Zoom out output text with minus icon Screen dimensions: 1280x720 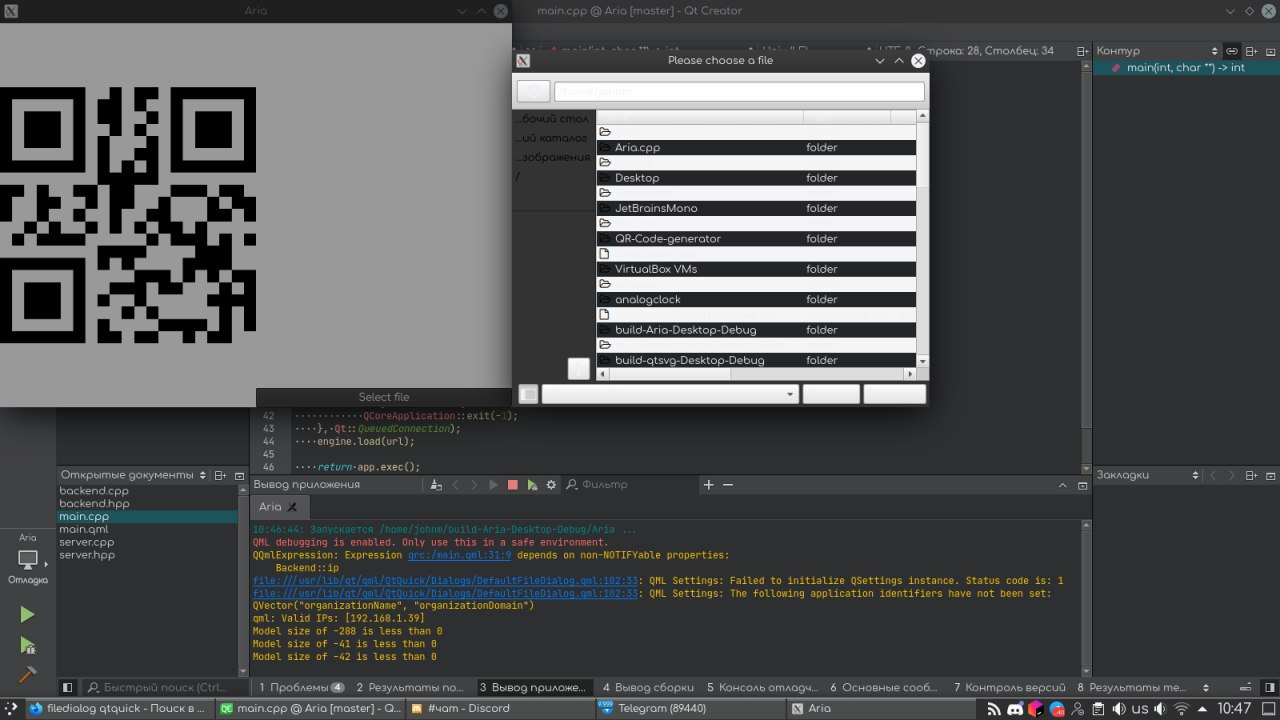728,485
